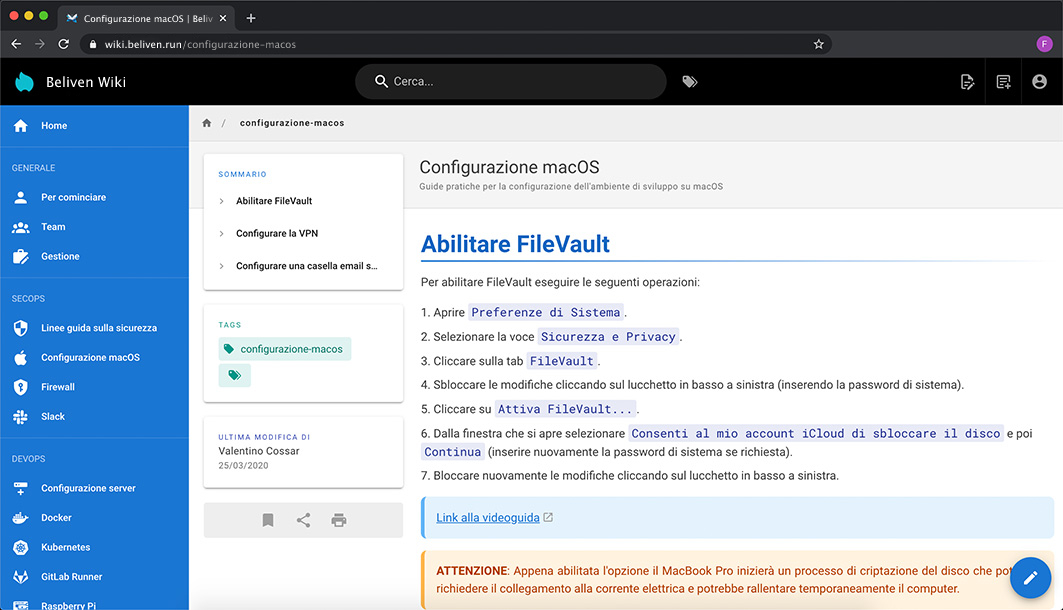Click the browser back arrow
Viewport: 1063px width, 610px height.
[16, 44]
